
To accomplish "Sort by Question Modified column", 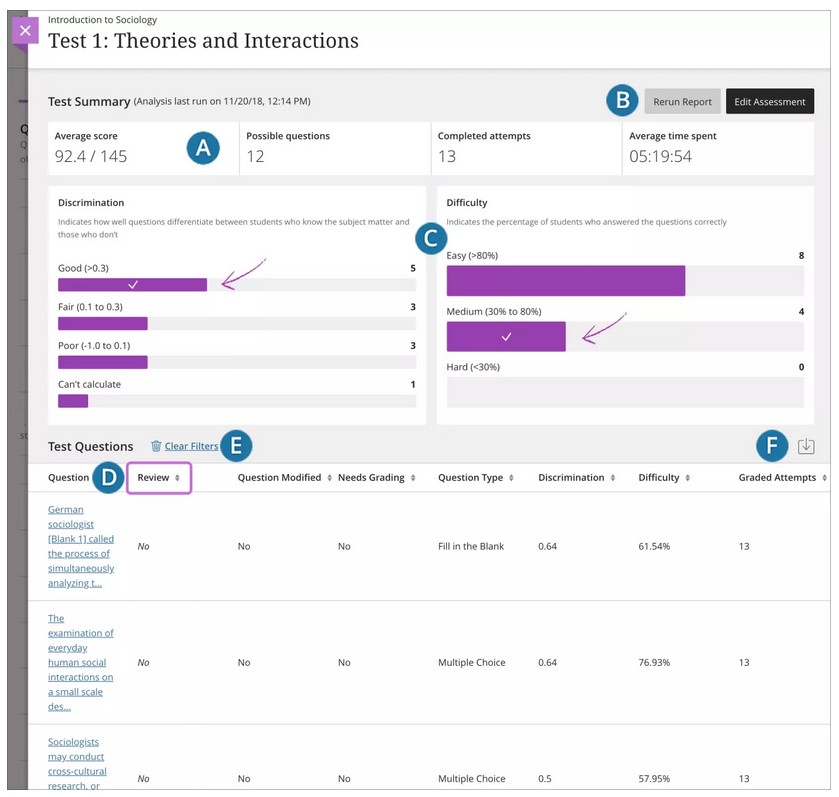I will pyautogui.click(x=279, y=478).
